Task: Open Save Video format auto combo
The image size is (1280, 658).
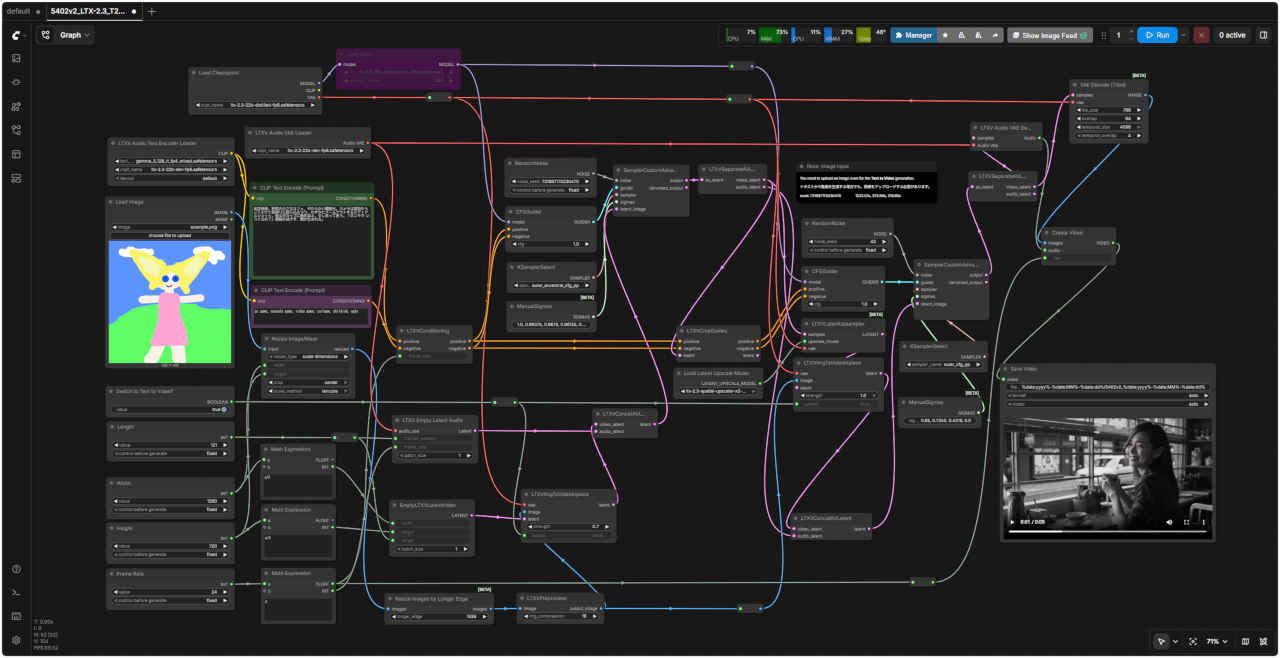Action: click(1107, 395)
